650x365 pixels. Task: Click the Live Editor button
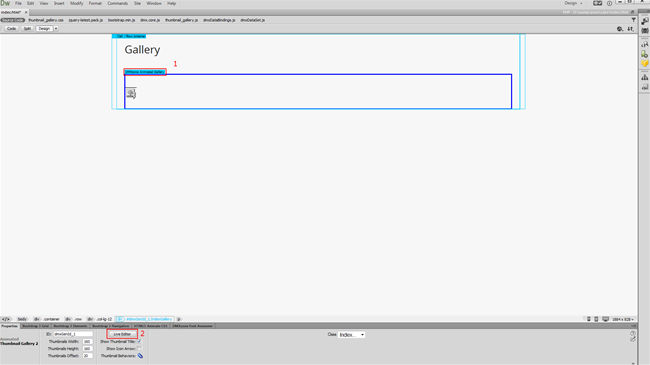click(122, 334)
